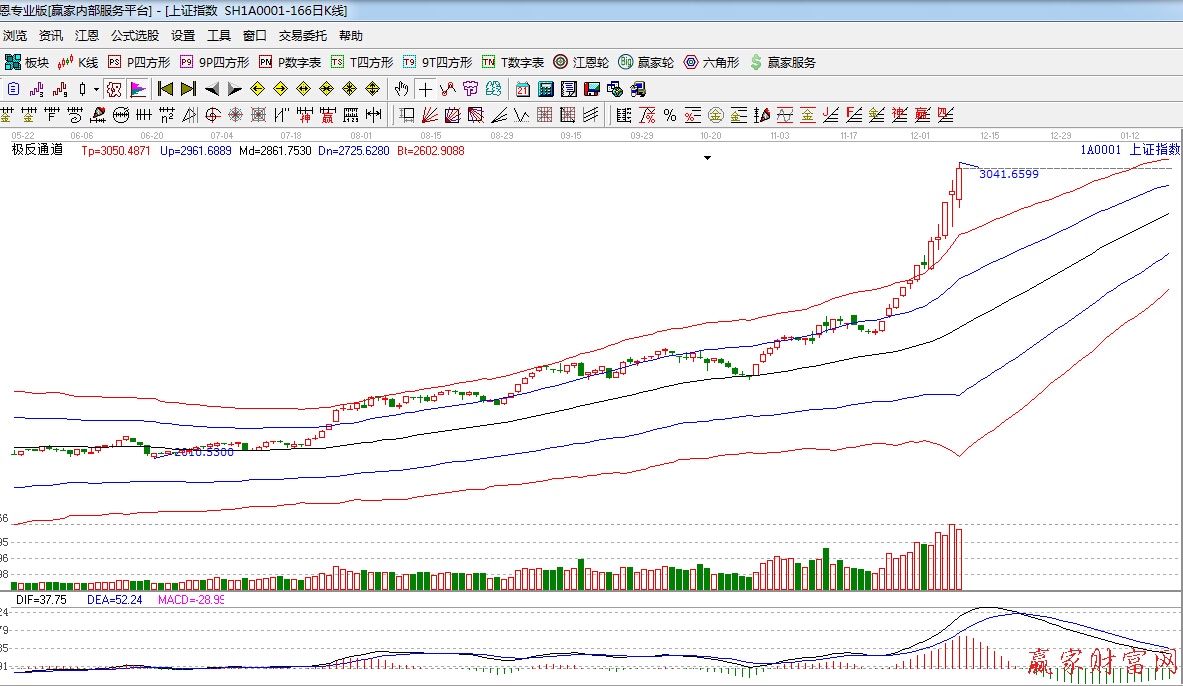Open the 公式选股 menu

click(134, 35)
